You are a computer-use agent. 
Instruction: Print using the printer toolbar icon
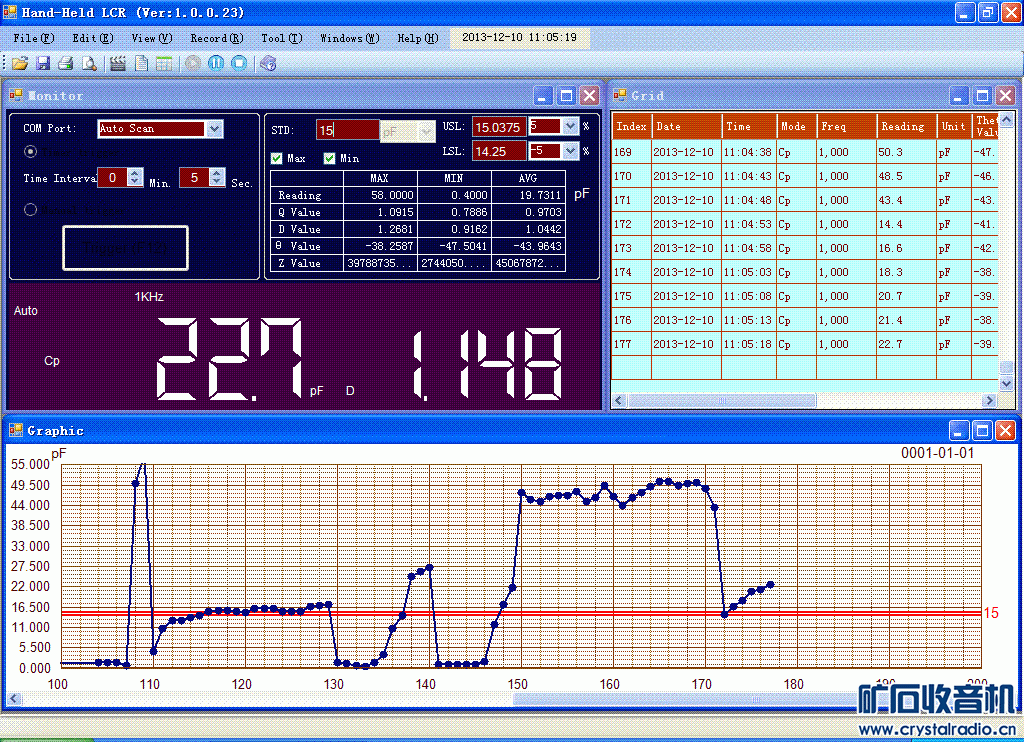[x=66, y=63]
